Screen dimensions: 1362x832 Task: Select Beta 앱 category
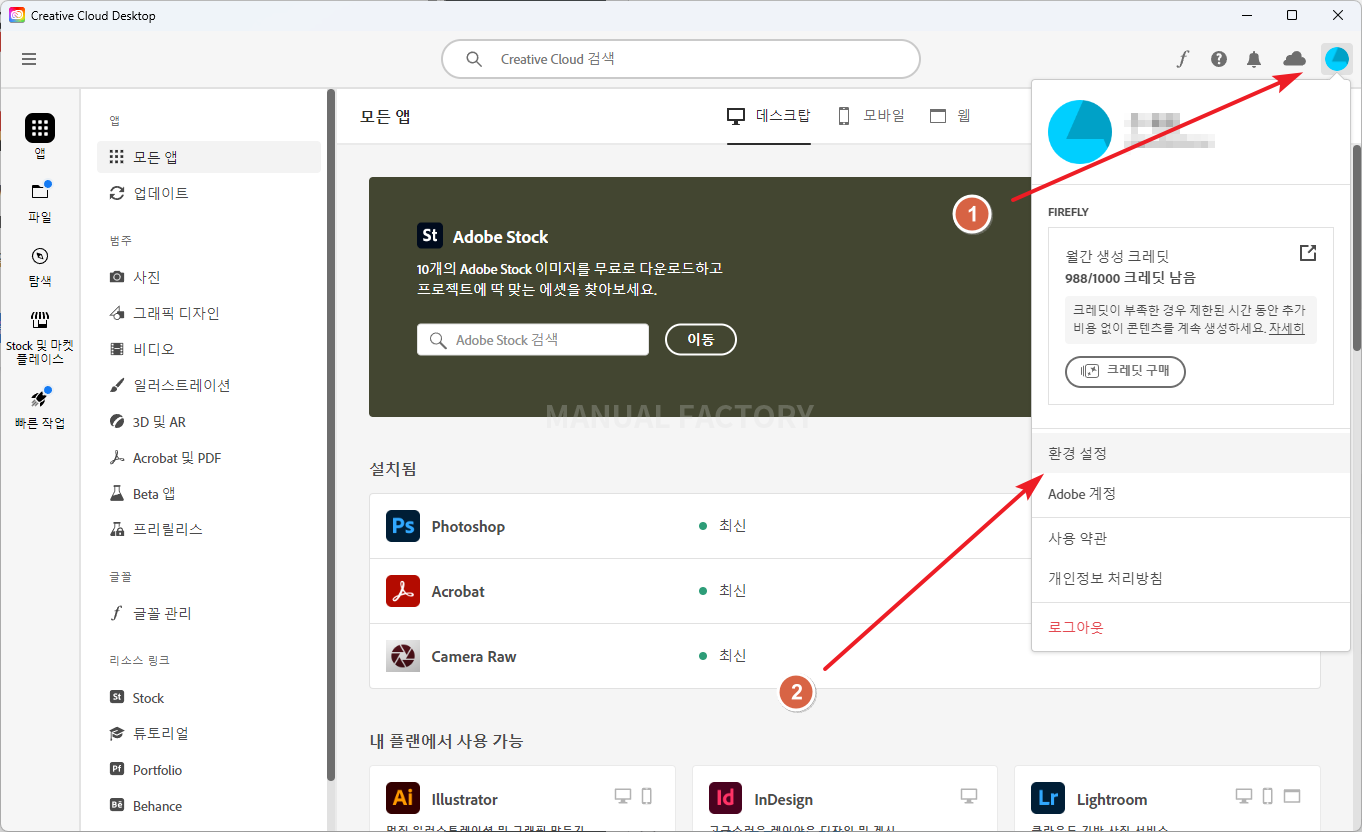tap(209, 494)
